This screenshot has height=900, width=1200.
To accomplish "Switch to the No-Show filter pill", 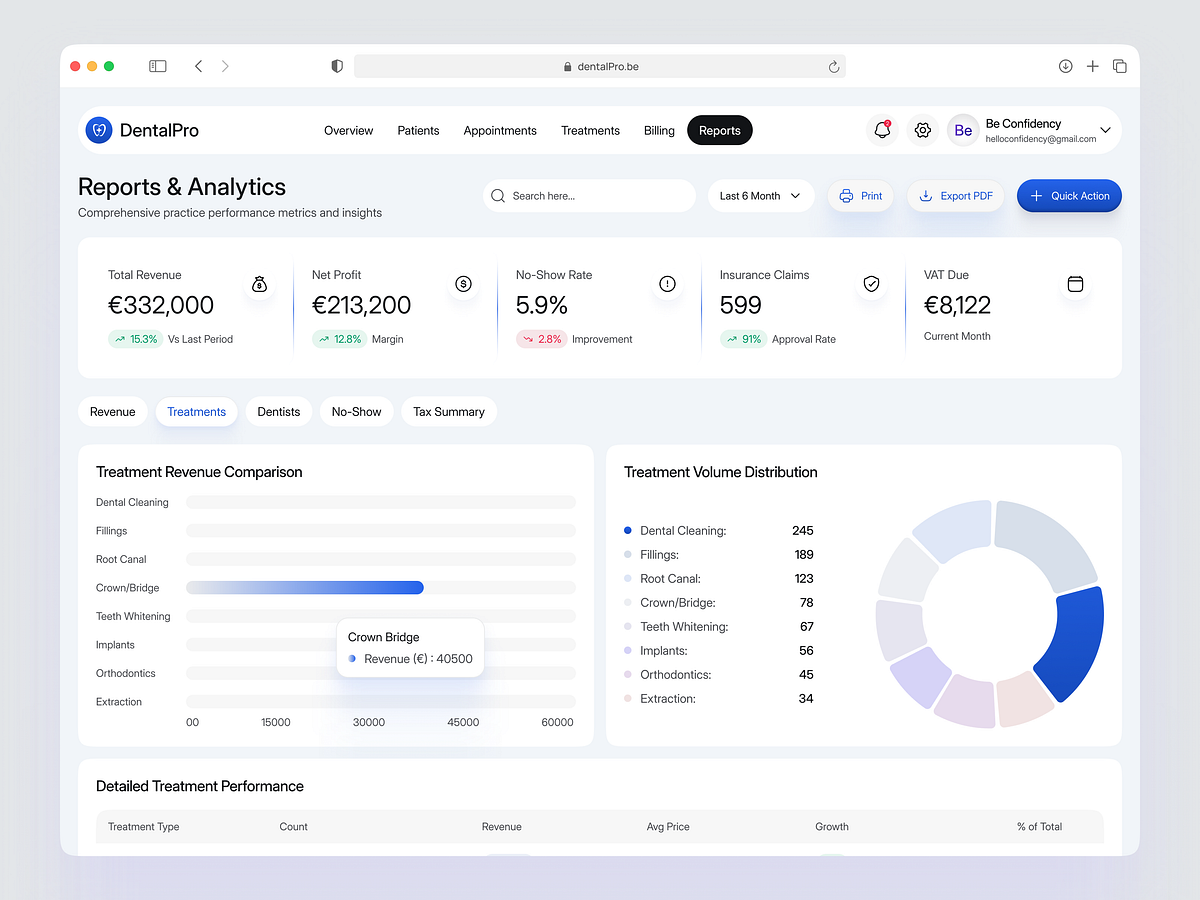I will (x=356, y=411).
